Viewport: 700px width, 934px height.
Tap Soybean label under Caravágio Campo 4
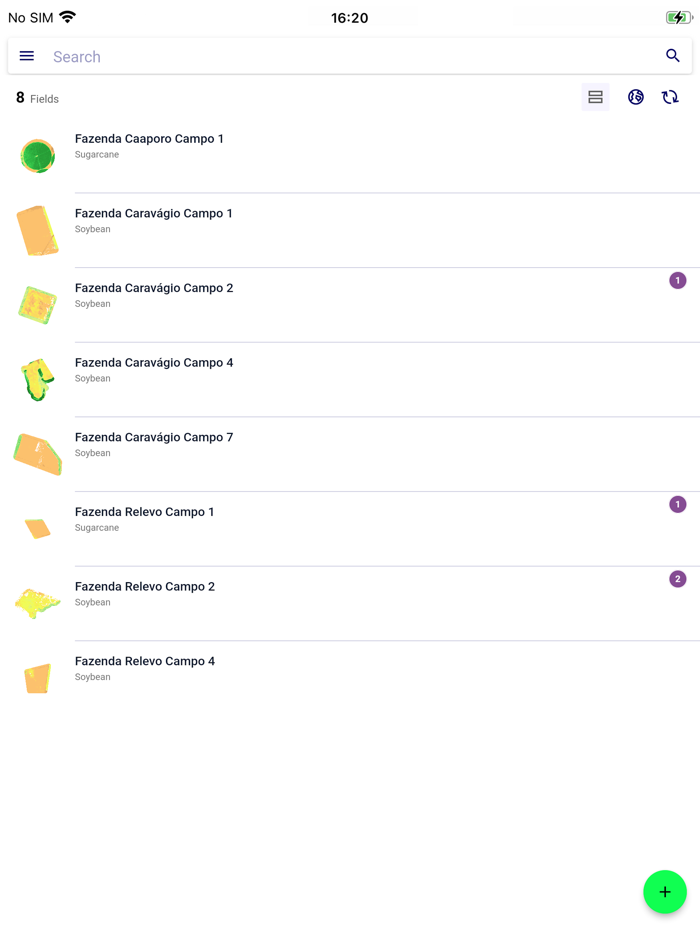coord(92,378)
